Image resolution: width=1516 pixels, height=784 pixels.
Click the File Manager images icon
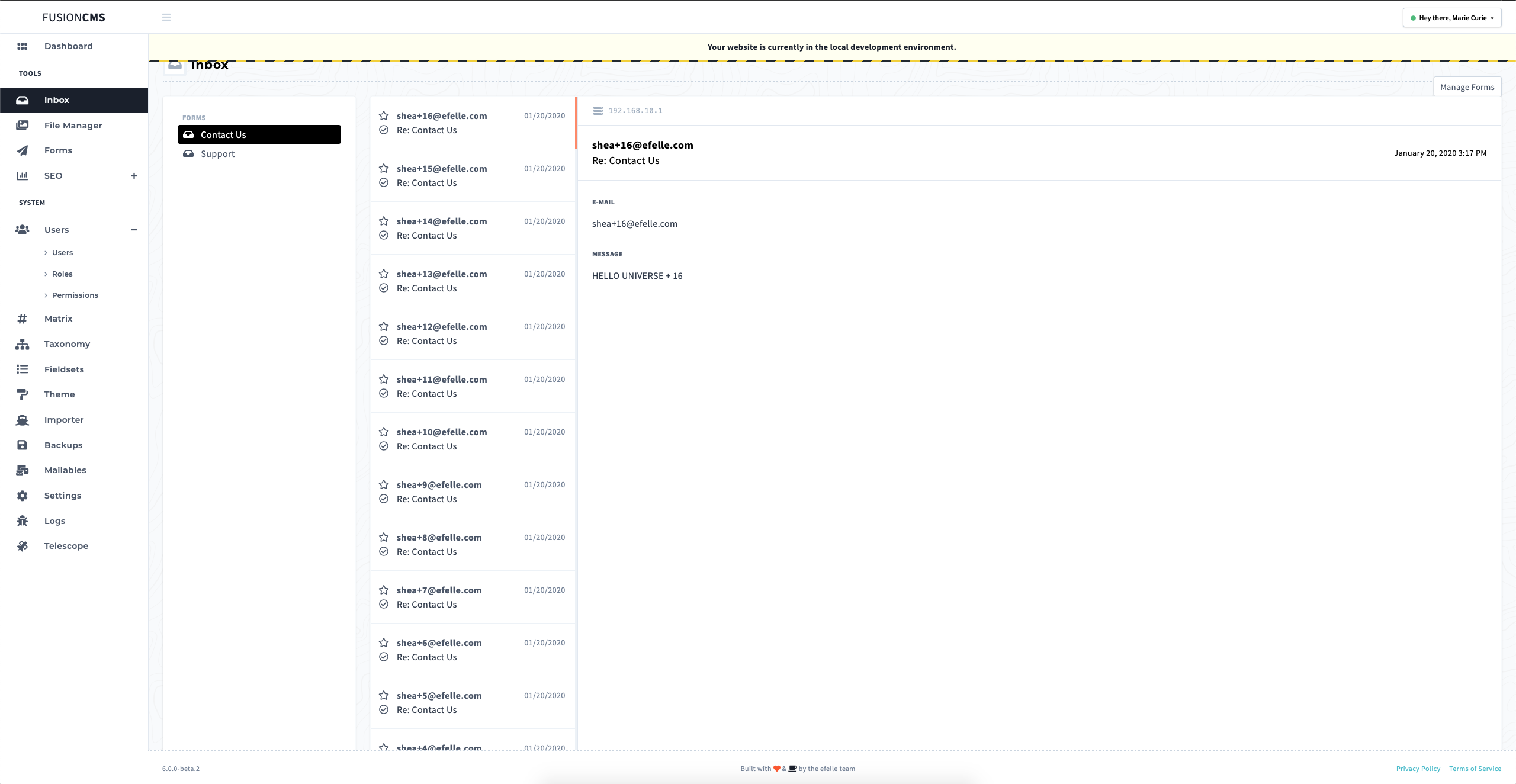23,126
